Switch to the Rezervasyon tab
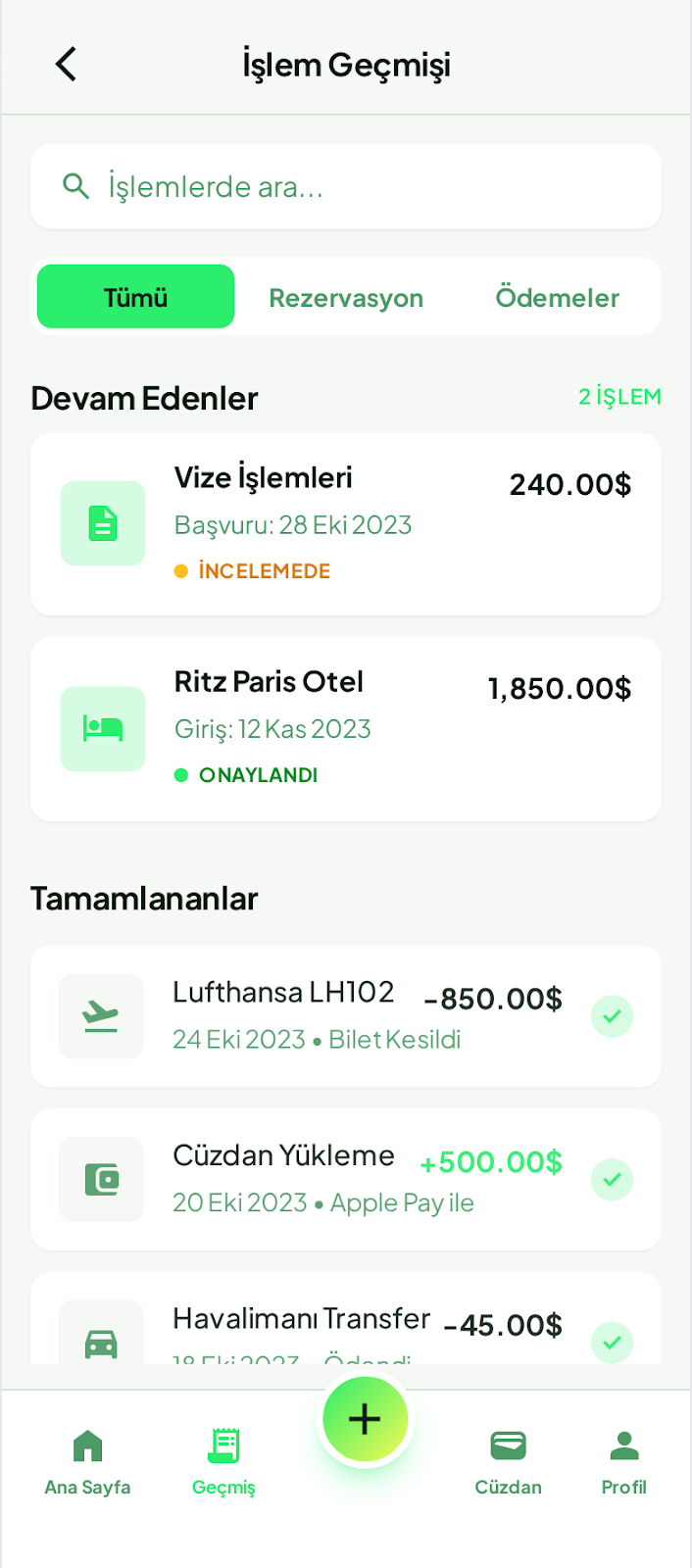The image size is (692, 1568). pos(346,298)
